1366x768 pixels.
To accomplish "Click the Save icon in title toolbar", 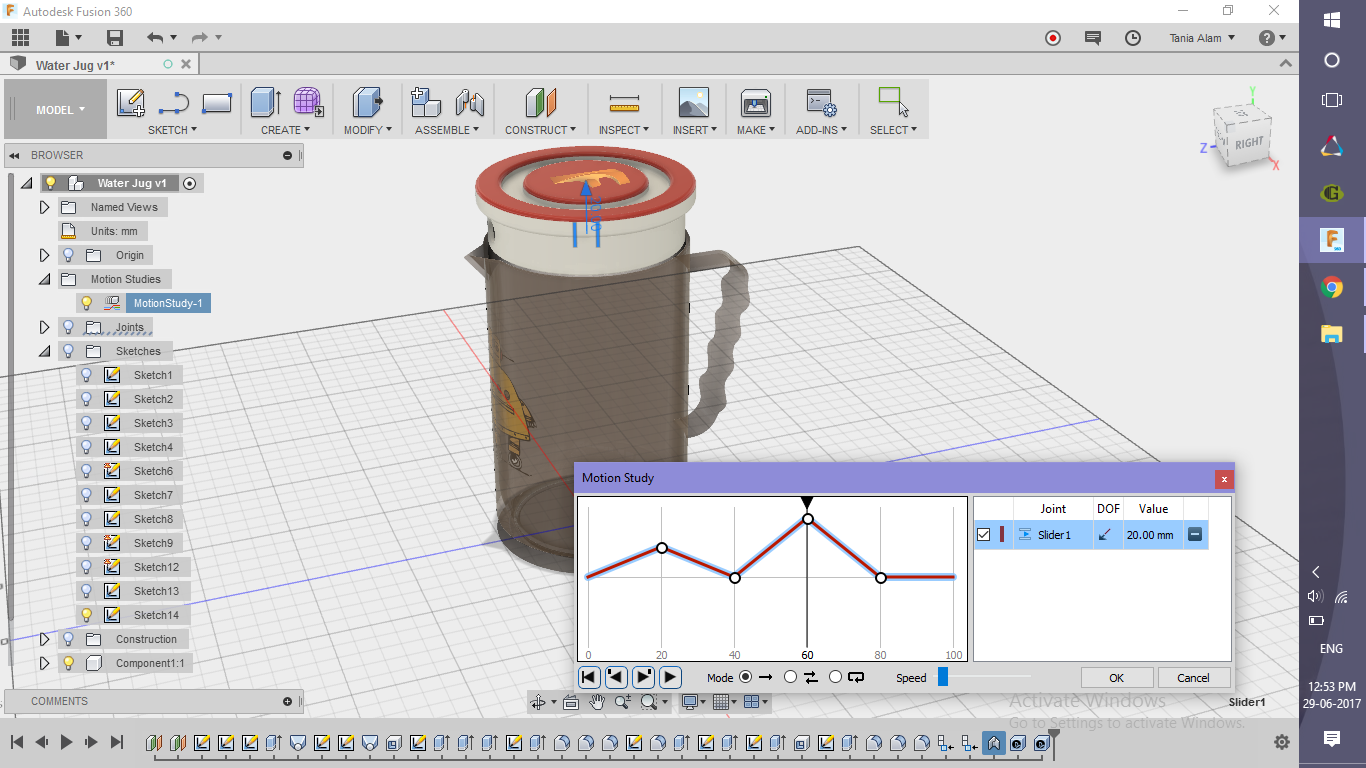I will (115, 38).
